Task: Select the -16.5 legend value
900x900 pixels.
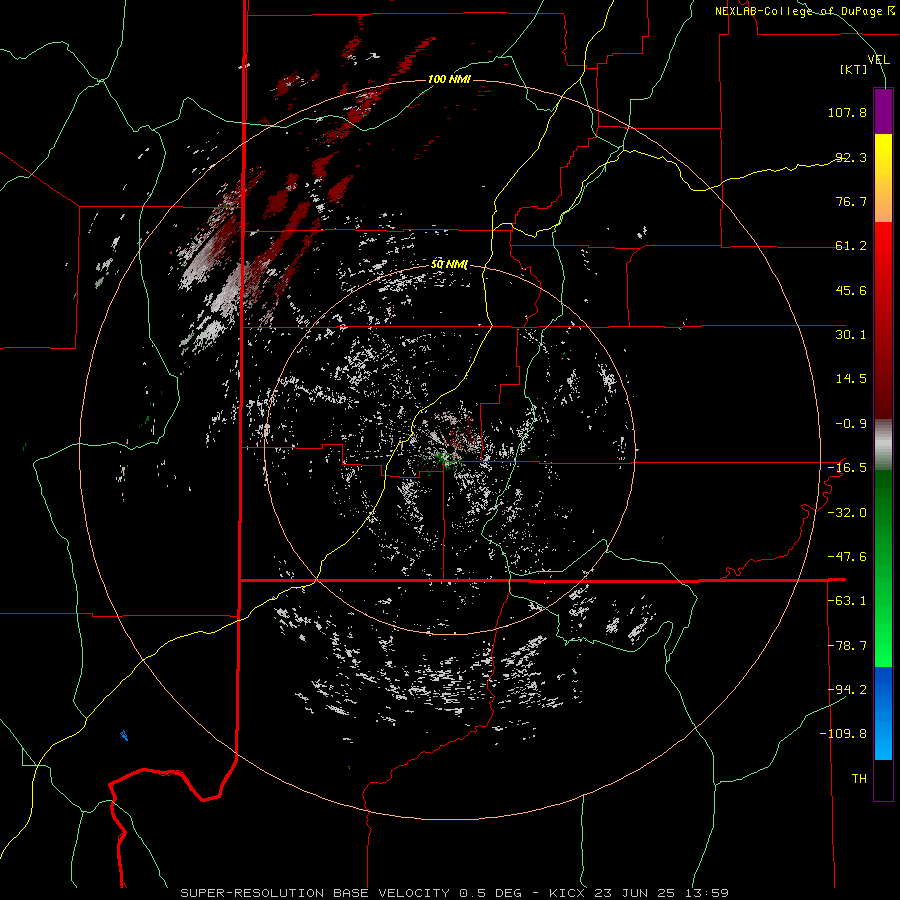Action: pos(847,468)
